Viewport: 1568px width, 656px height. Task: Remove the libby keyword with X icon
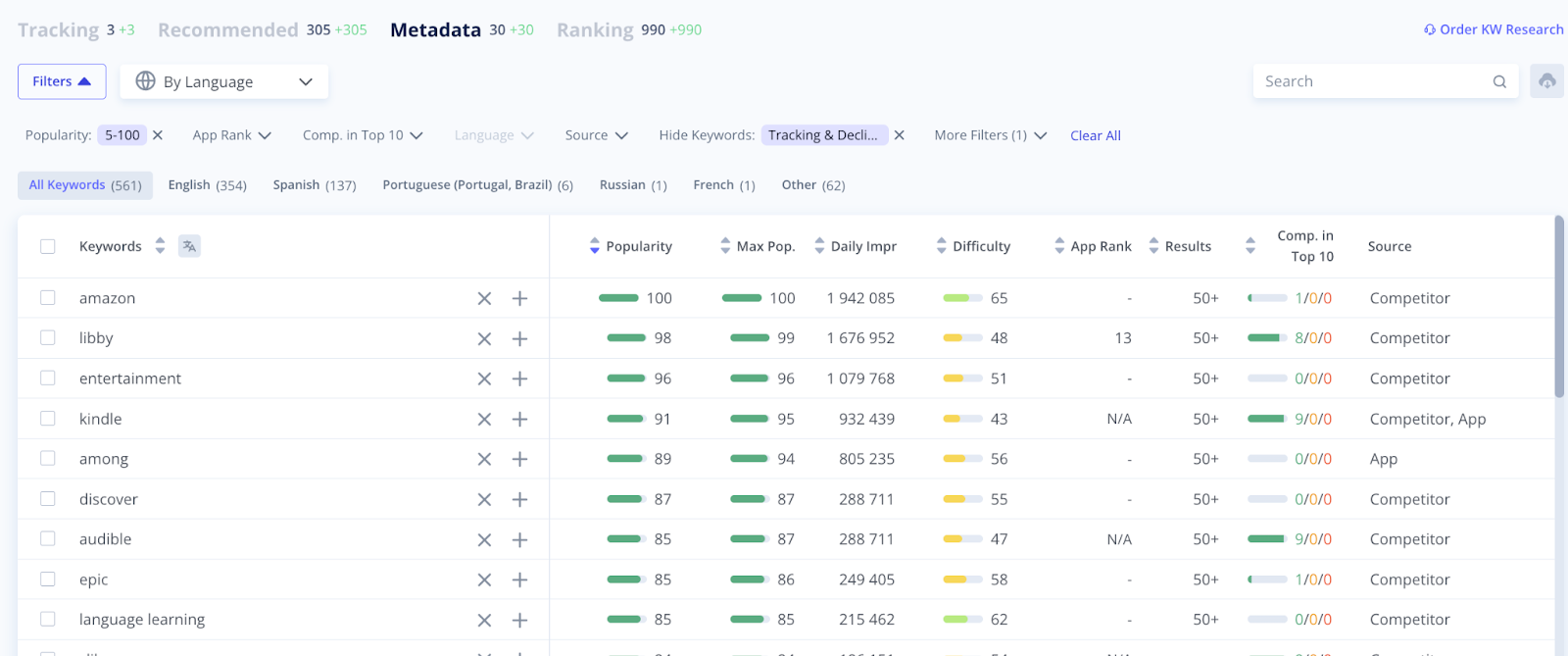[484, 338]
